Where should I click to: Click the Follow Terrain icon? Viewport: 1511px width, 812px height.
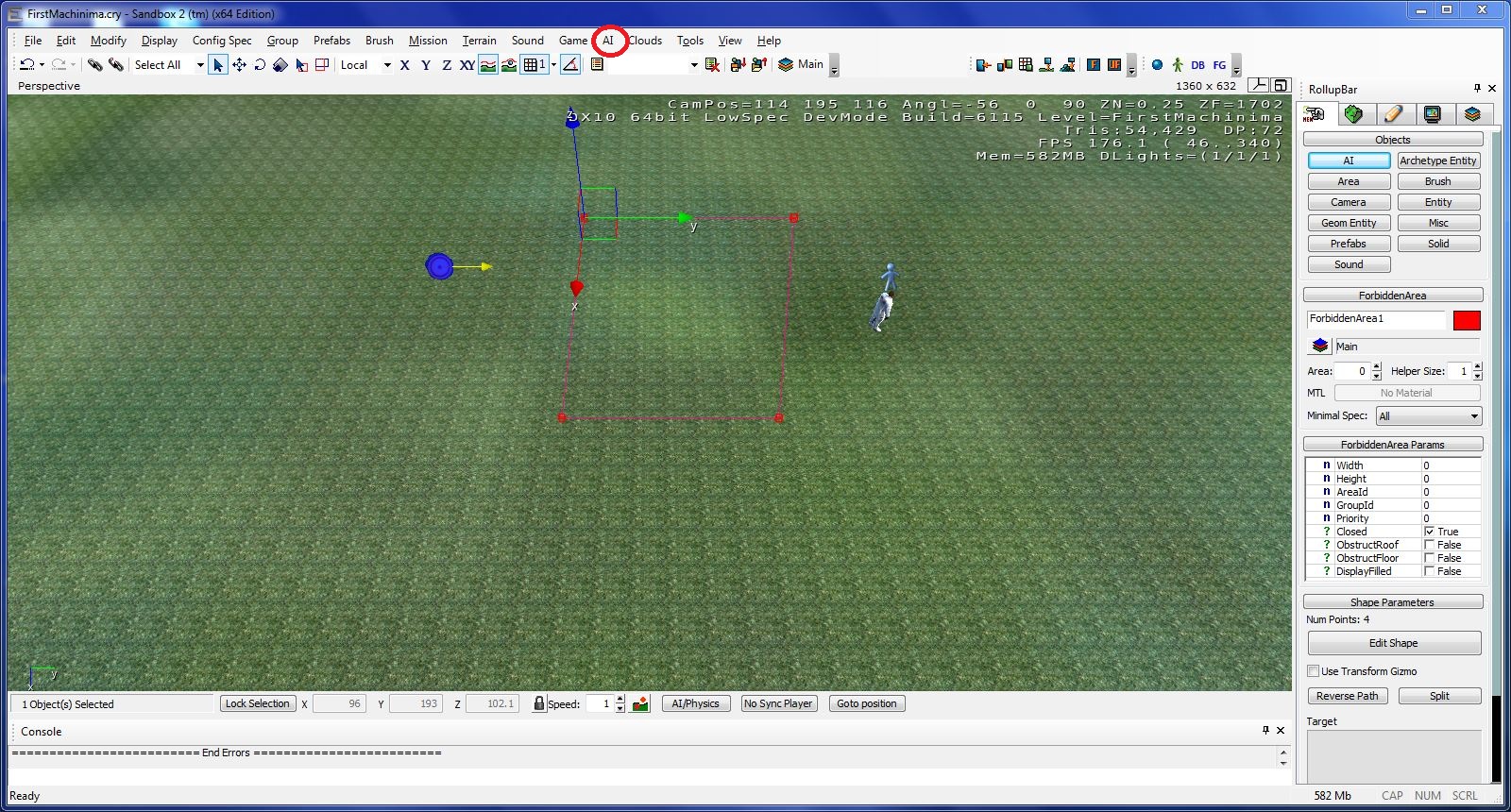[488, 64]
